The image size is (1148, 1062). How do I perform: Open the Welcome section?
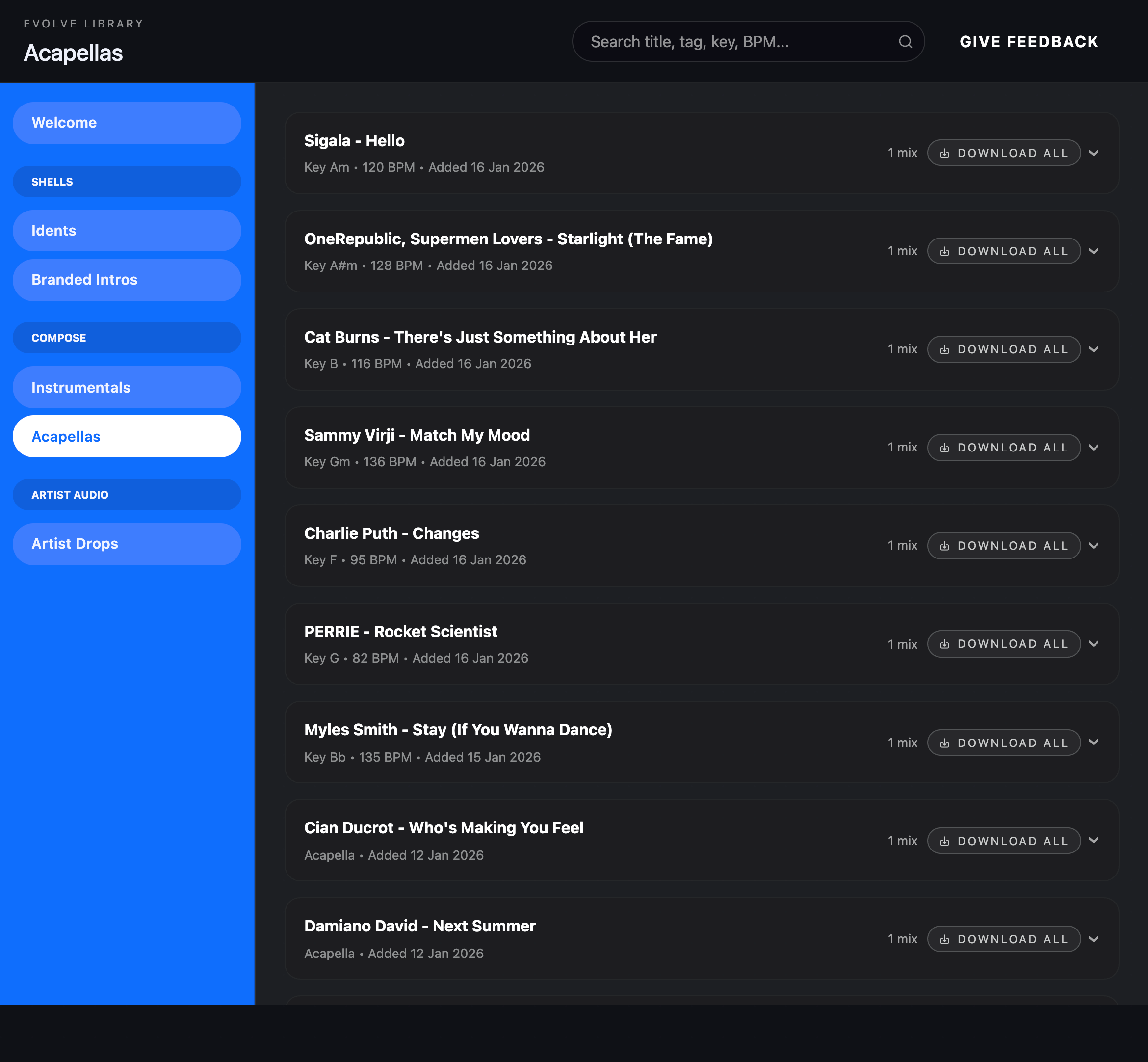tap(127, 122)
